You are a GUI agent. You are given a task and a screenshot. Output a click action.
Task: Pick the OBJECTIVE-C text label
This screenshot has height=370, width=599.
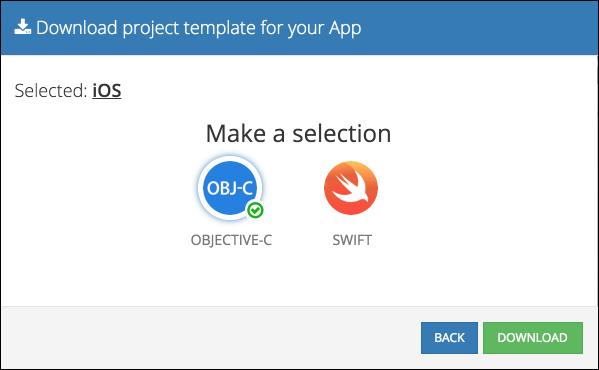[231, 240]
